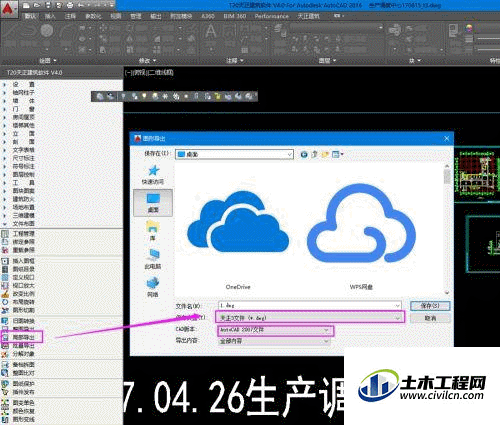The width and height of the screenshot is (500, 425).
Task: Click the 局部导出 icon in sidebar
Action: click(x=5, y=337)
